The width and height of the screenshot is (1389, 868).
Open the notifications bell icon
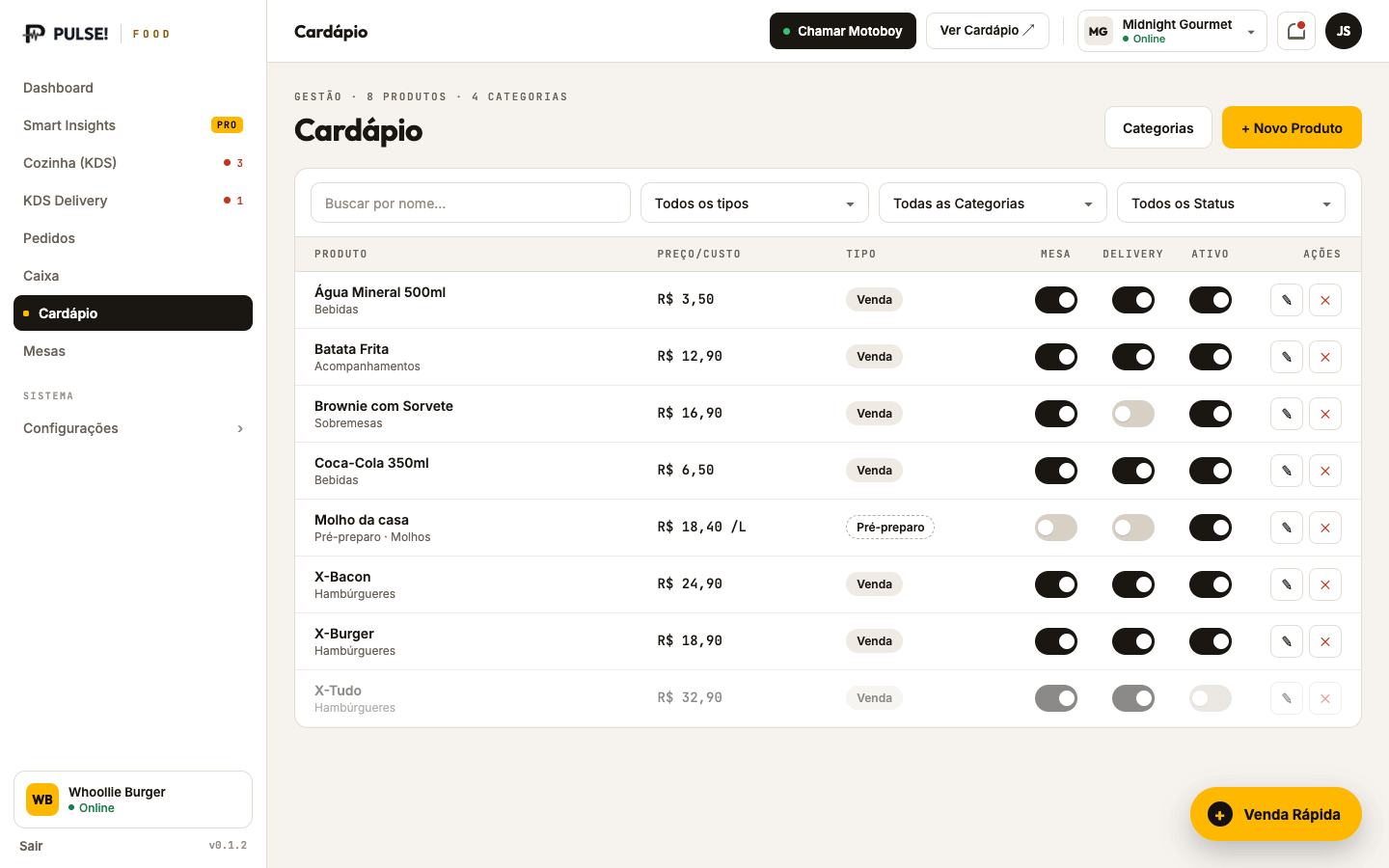[x=1296, y=31]
